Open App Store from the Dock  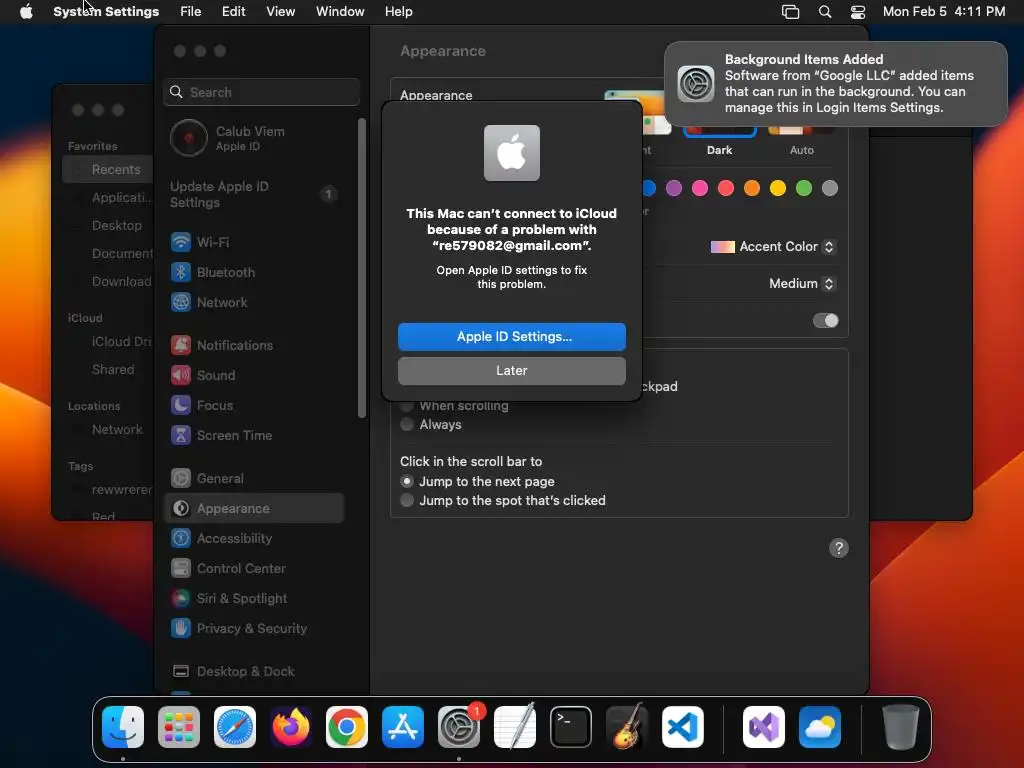403,727
